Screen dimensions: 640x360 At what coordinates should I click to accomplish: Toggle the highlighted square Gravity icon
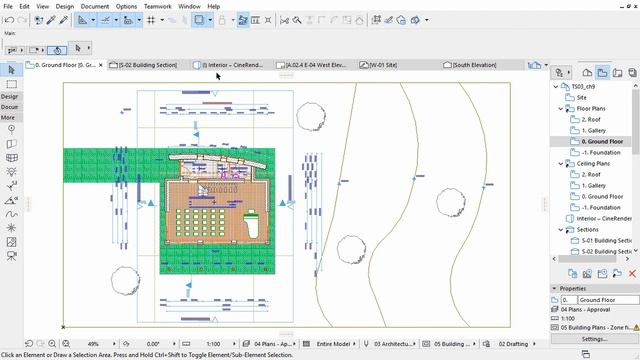pos(199,20)
